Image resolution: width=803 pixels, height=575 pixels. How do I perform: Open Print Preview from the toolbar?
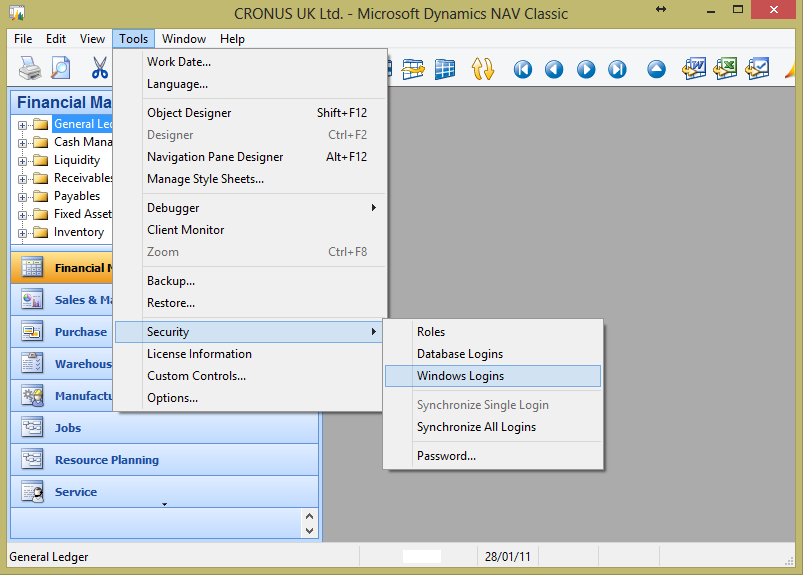tap(60, 68)
